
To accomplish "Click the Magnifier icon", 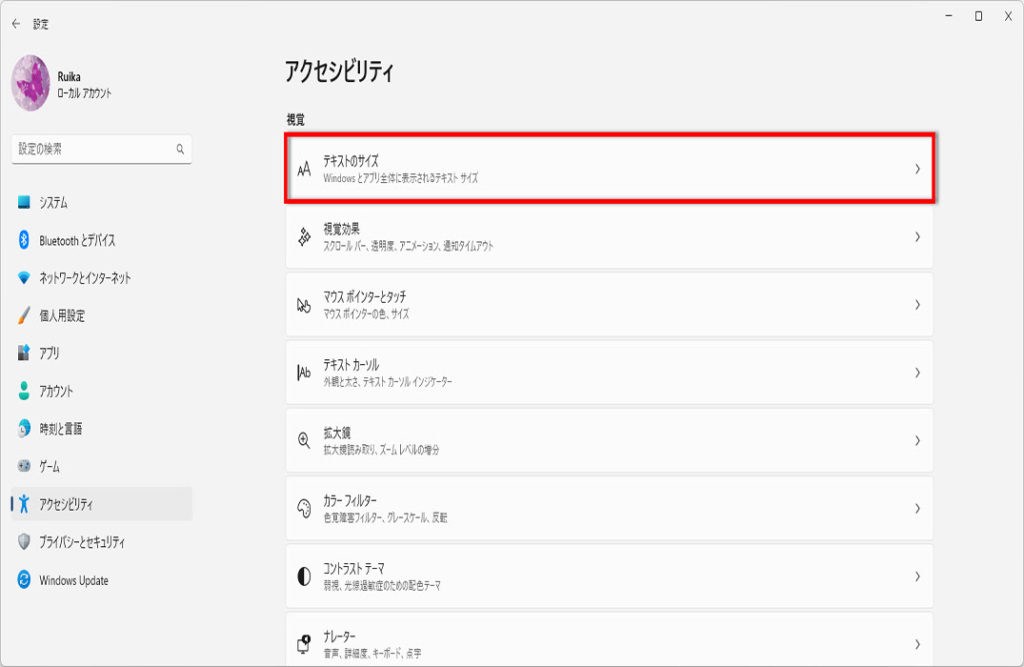I will (304, 441).
